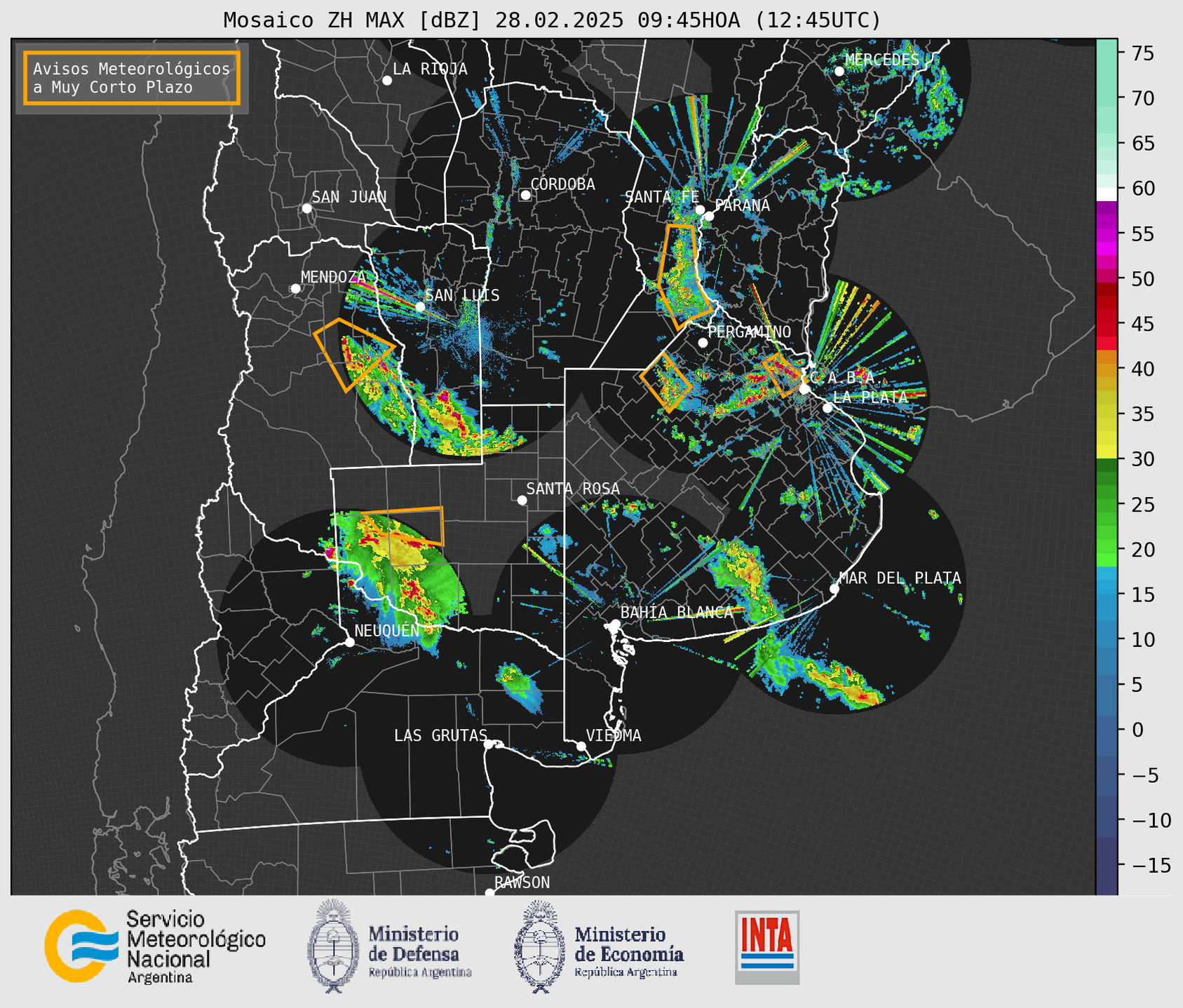The width and height of the screenshot is (1183, 1008).
Task: Click the 25 dBZ green band on color scale
Action: 1107,505
